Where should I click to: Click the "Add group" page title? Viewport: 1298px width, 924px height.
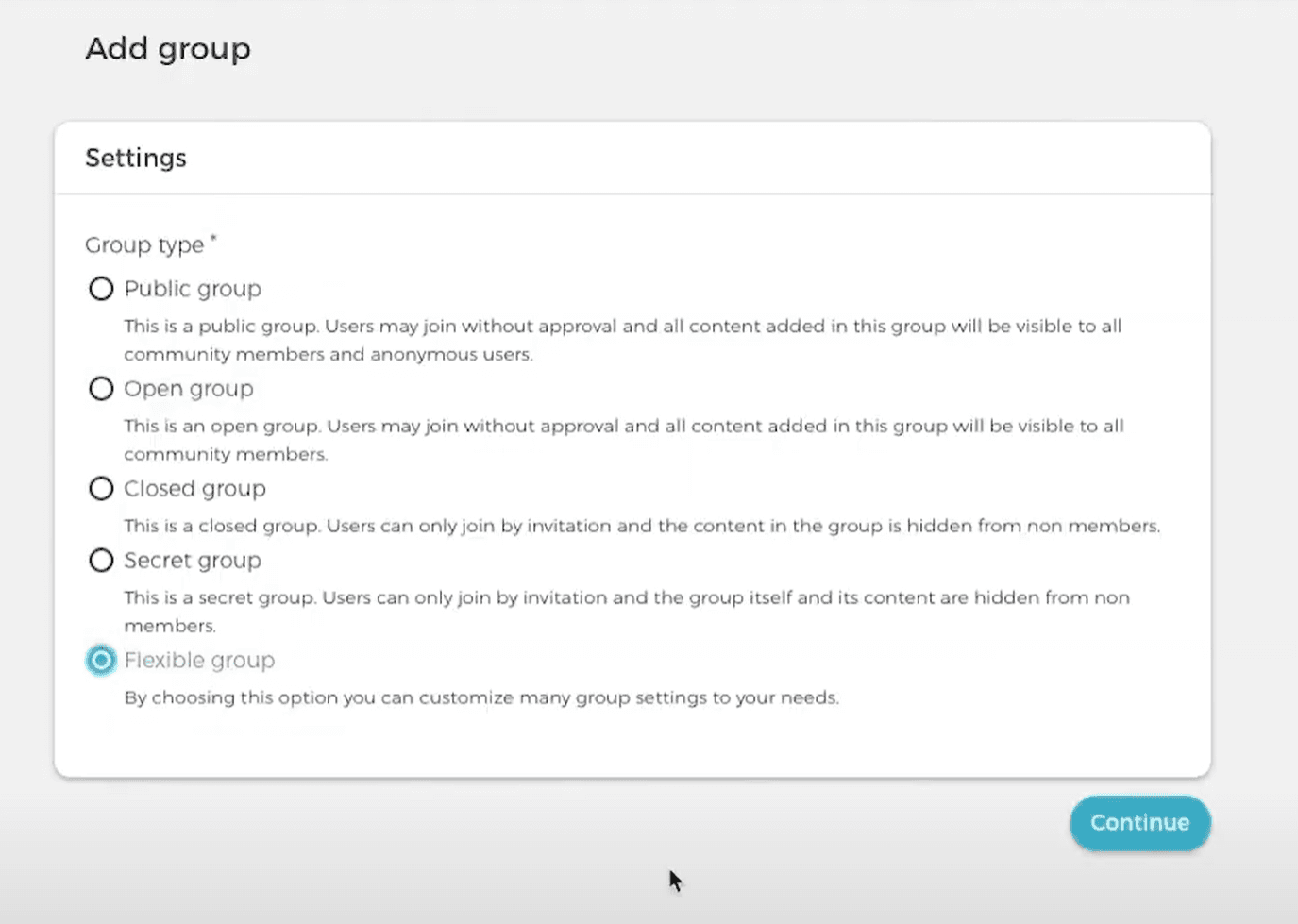[168, 49]
